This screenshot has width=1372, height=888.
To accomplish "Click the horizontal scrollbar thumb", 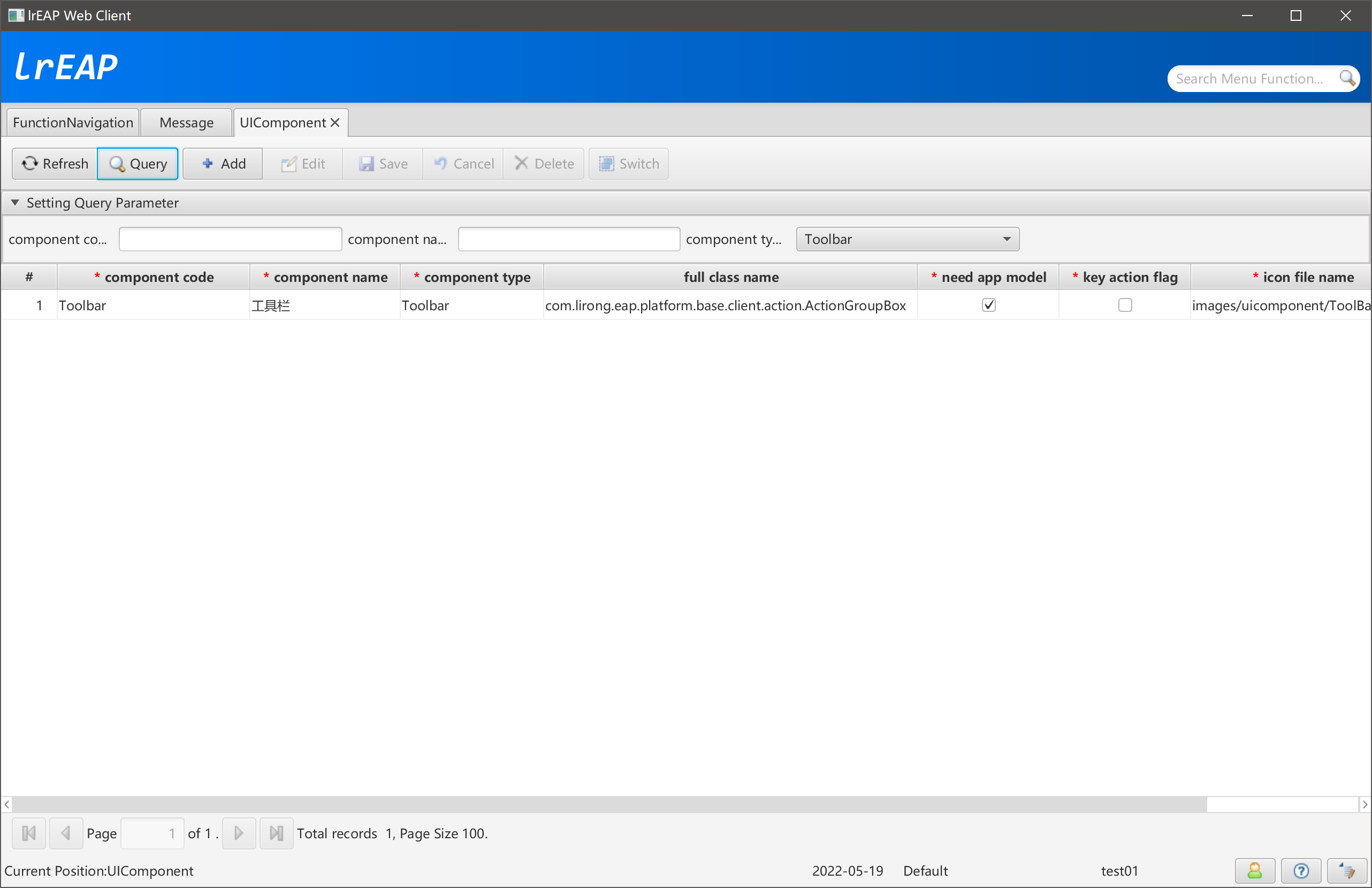I will click(609, 804).
